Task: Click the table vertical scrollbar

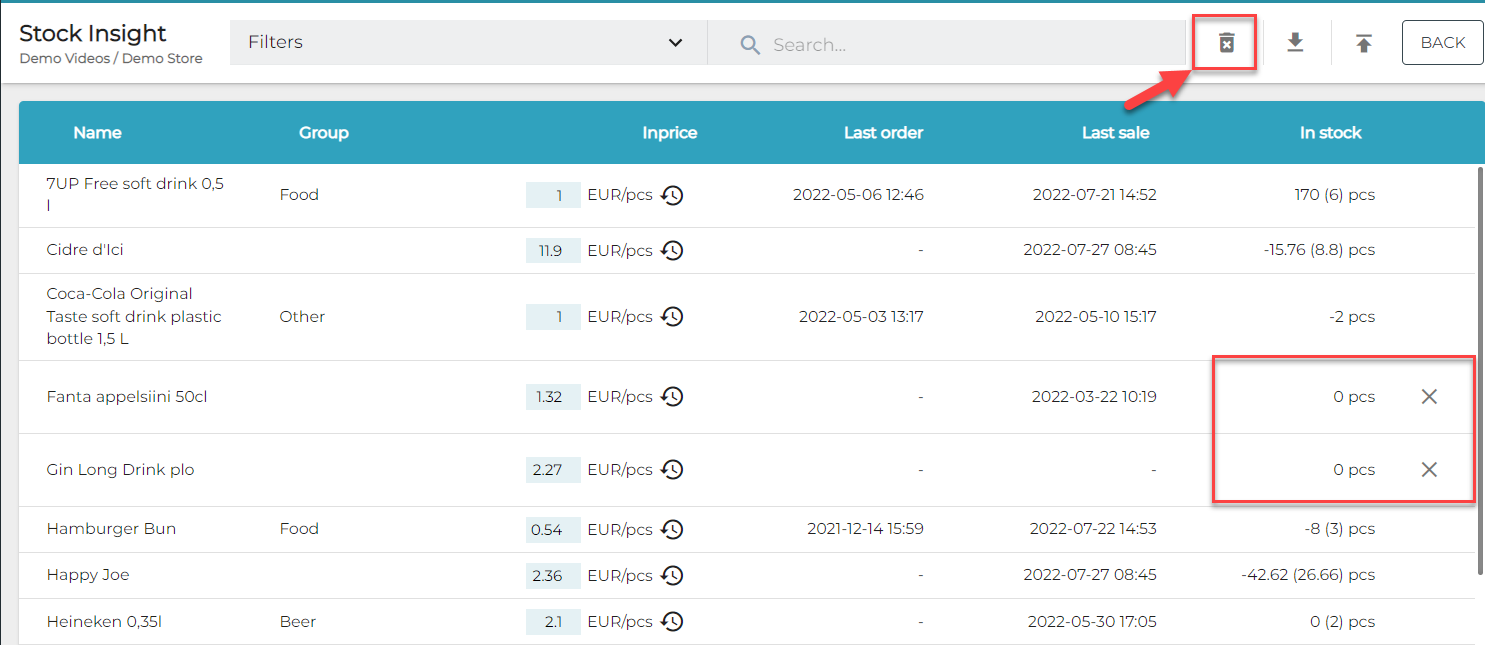Action: click(x=1479, y=370)
